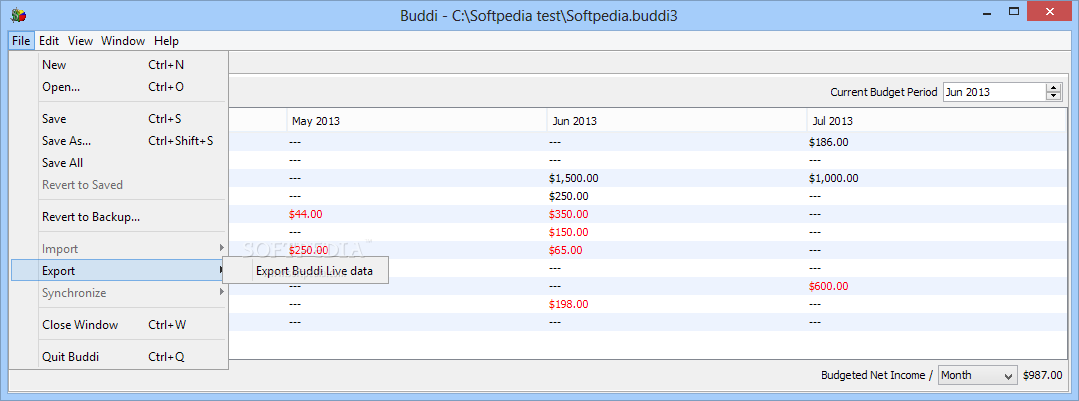Click the $987.00 net income value
The image size is (1079, 401).
point(1043,375)
